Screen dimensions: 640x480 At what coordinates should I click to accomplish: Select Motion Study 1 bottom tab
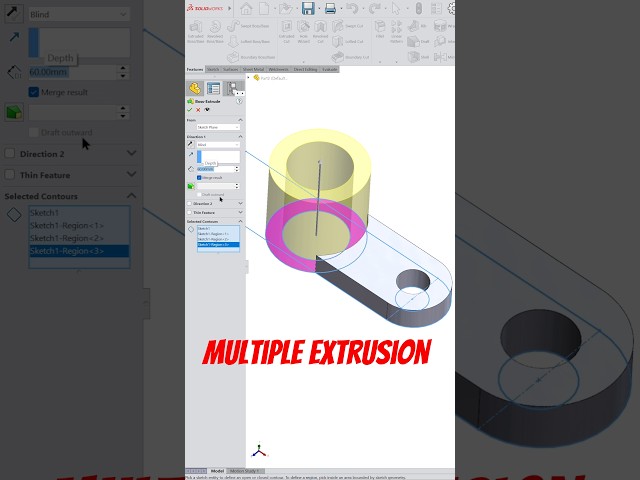245,471
